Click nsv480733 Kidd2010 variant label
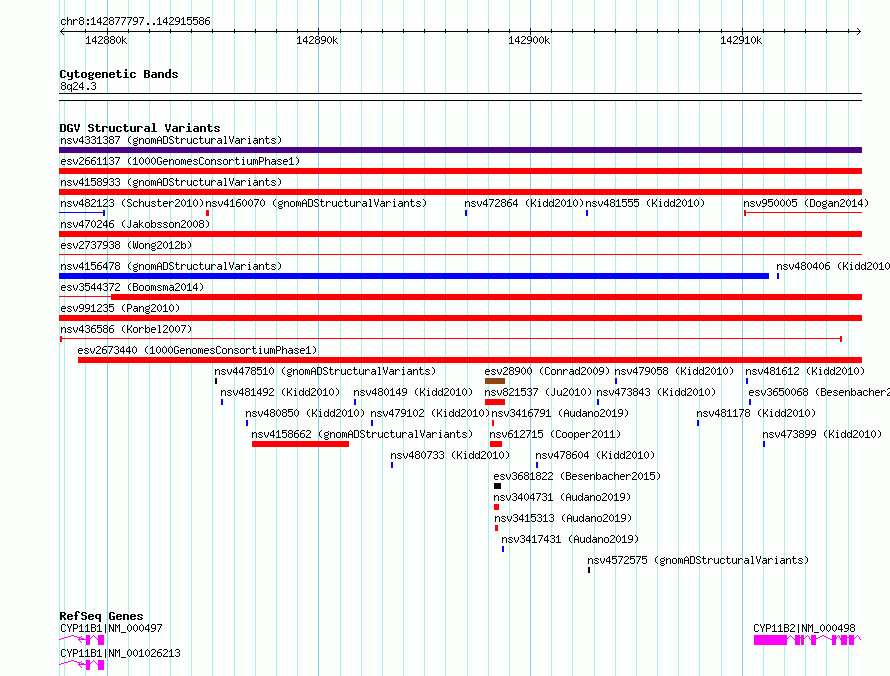 pos(450,455)
